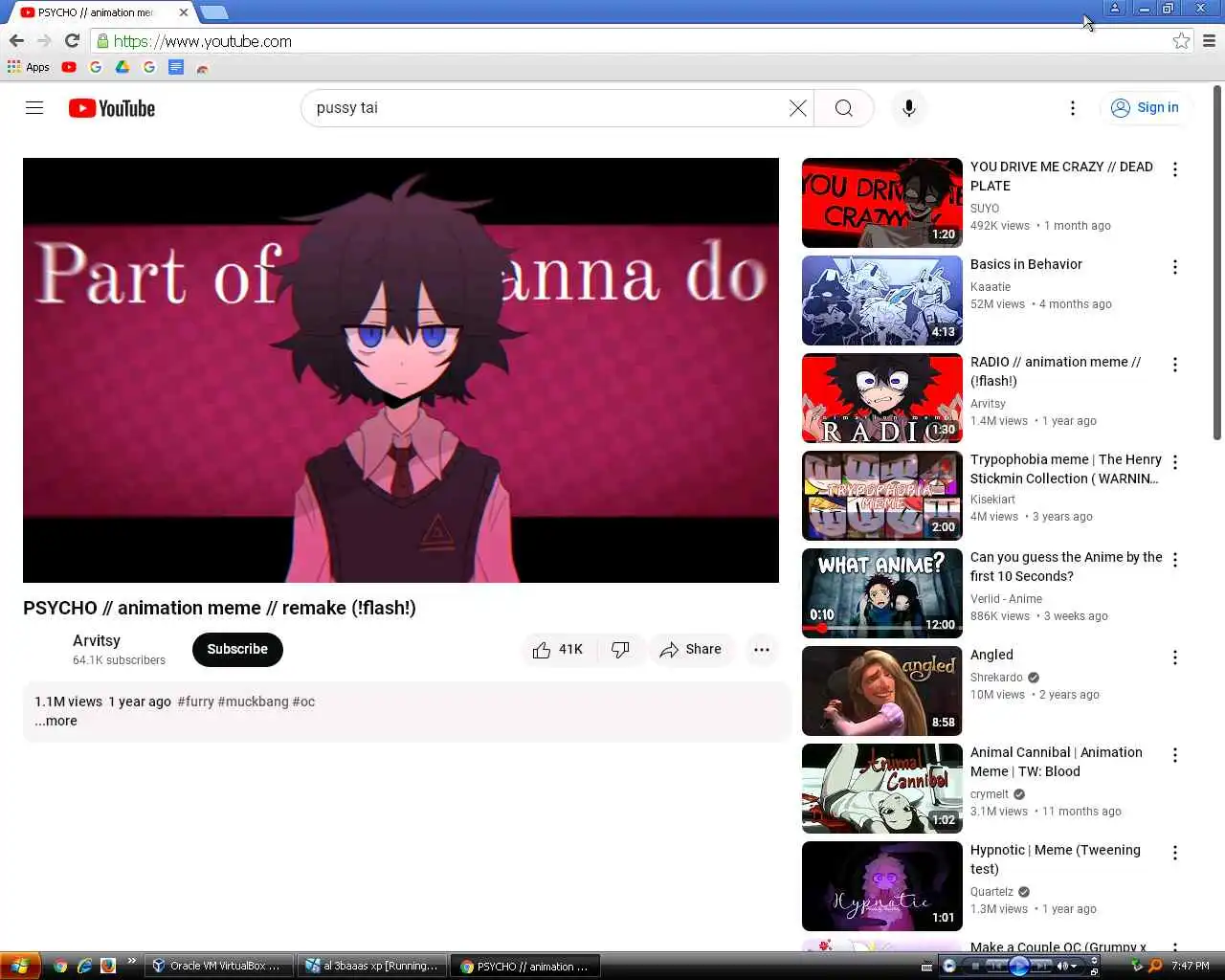Open options for YOU DRIVE ME CRAZY video
This screenshot has width=1225, height=980.
pos(1175,169)
